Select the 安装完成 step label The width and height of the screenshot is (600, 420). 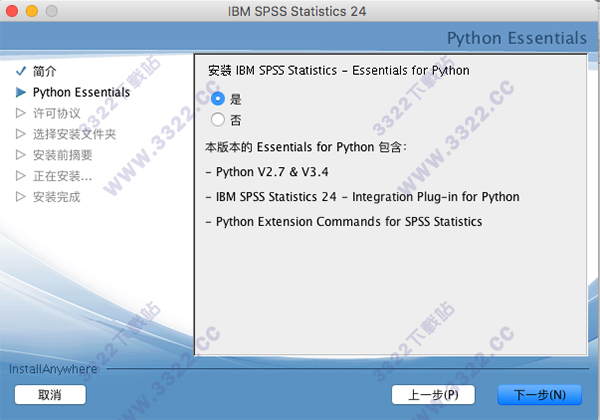56,197
